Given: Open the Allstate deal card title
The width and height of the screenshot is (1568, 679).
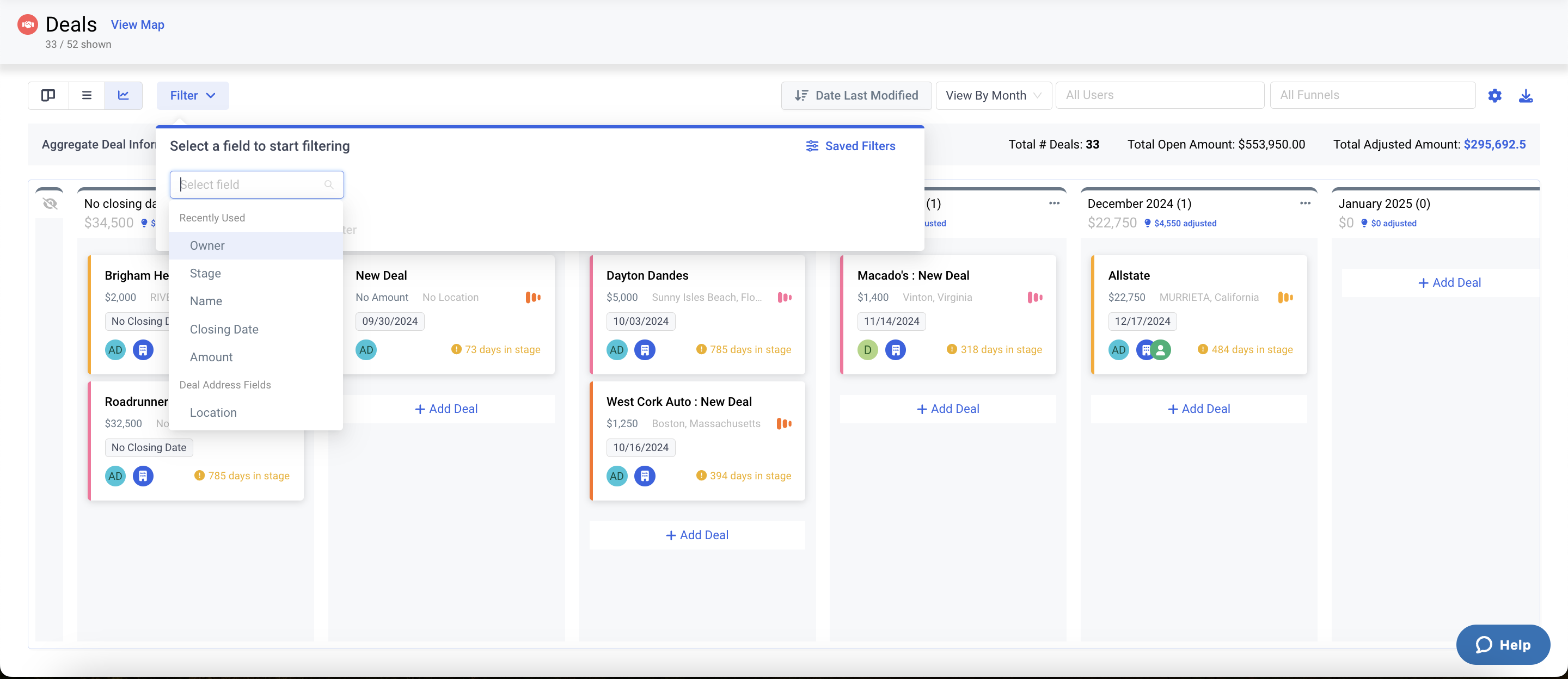Looking at the screenshot, I should (1129, 276).
